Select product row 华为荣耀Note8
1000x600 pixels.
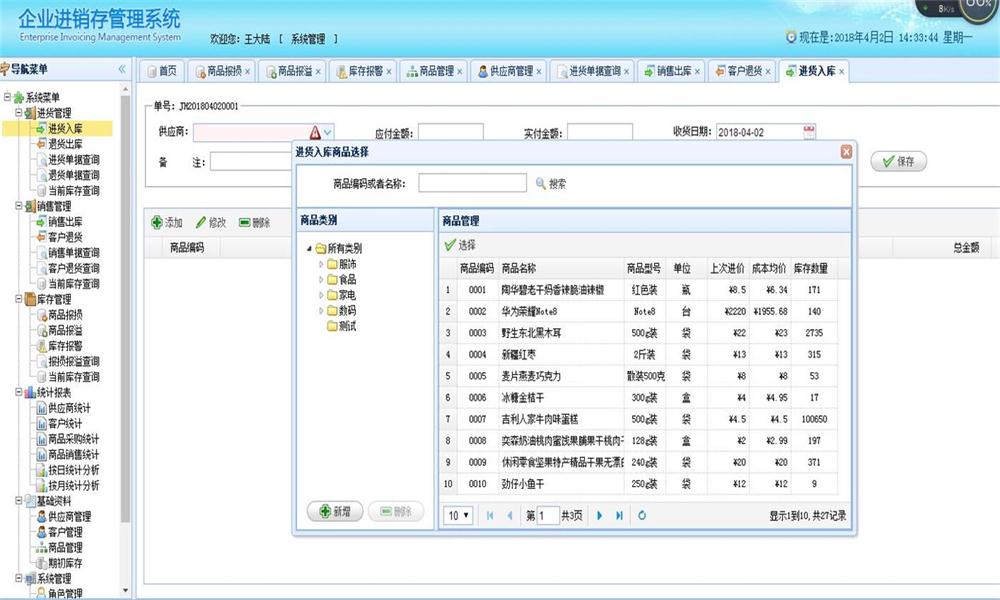click(x=638, y=311)
